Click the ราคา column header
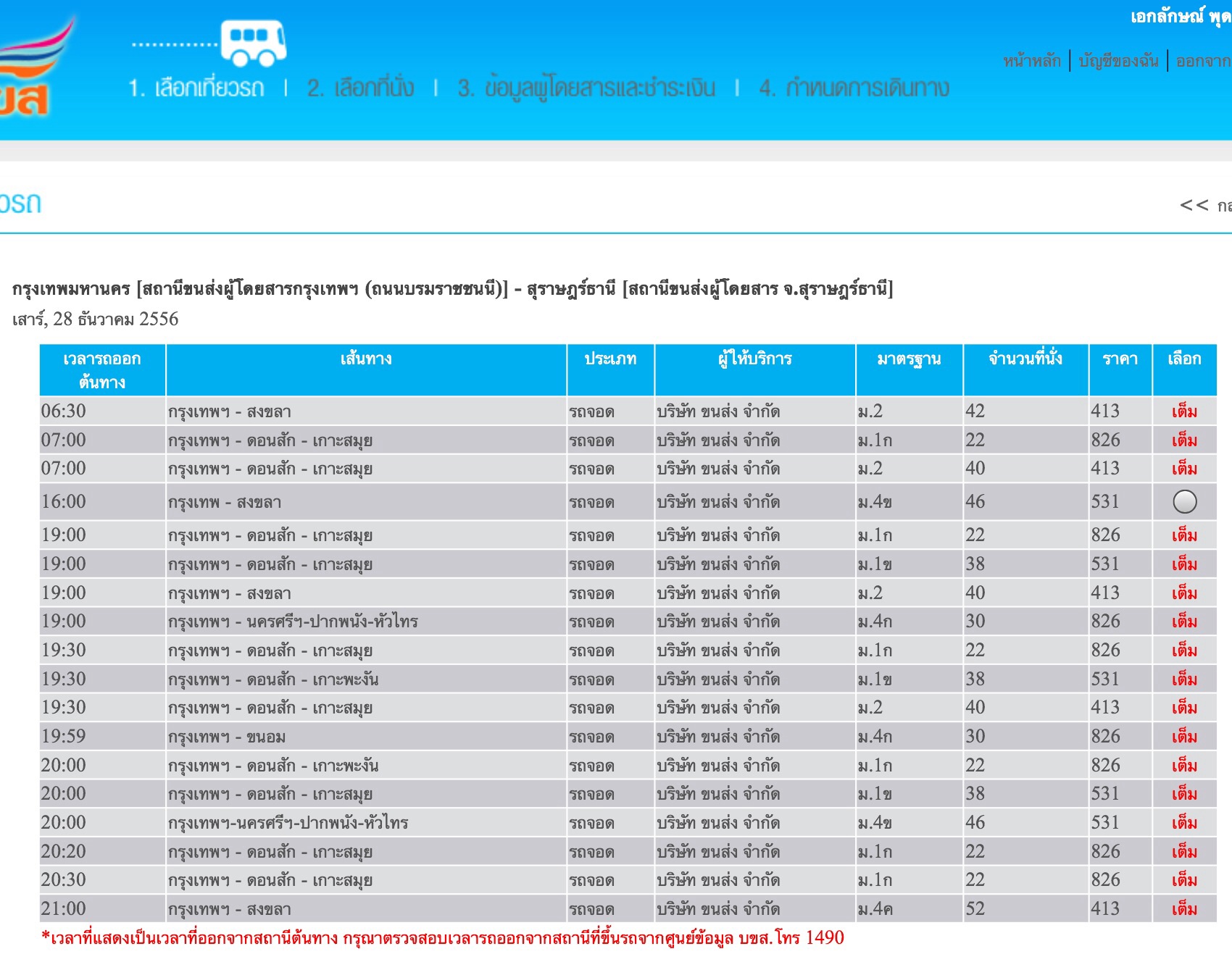The image size is (1232, 962). point(1120,370)
